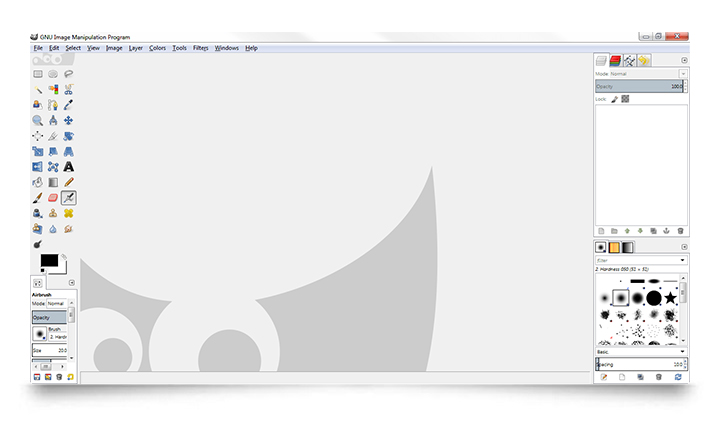The image size is (725, 436).
Task: Select the Flip tool
Action: tap(38, 167)
